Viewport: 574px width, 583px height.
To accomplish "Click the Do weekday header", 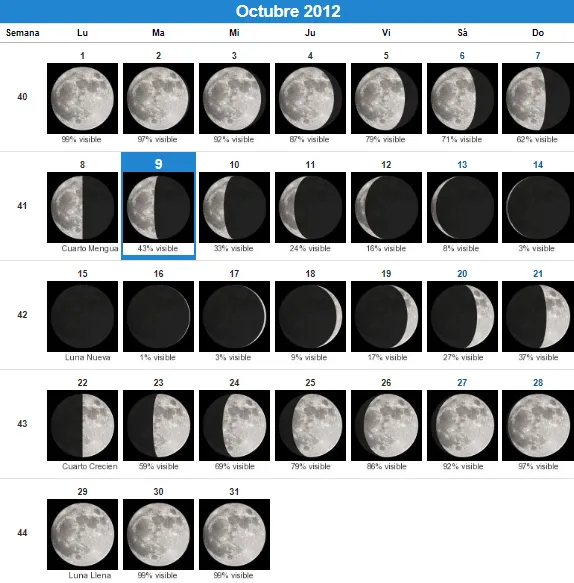I will pyautogui.click(x=538, y=33).
